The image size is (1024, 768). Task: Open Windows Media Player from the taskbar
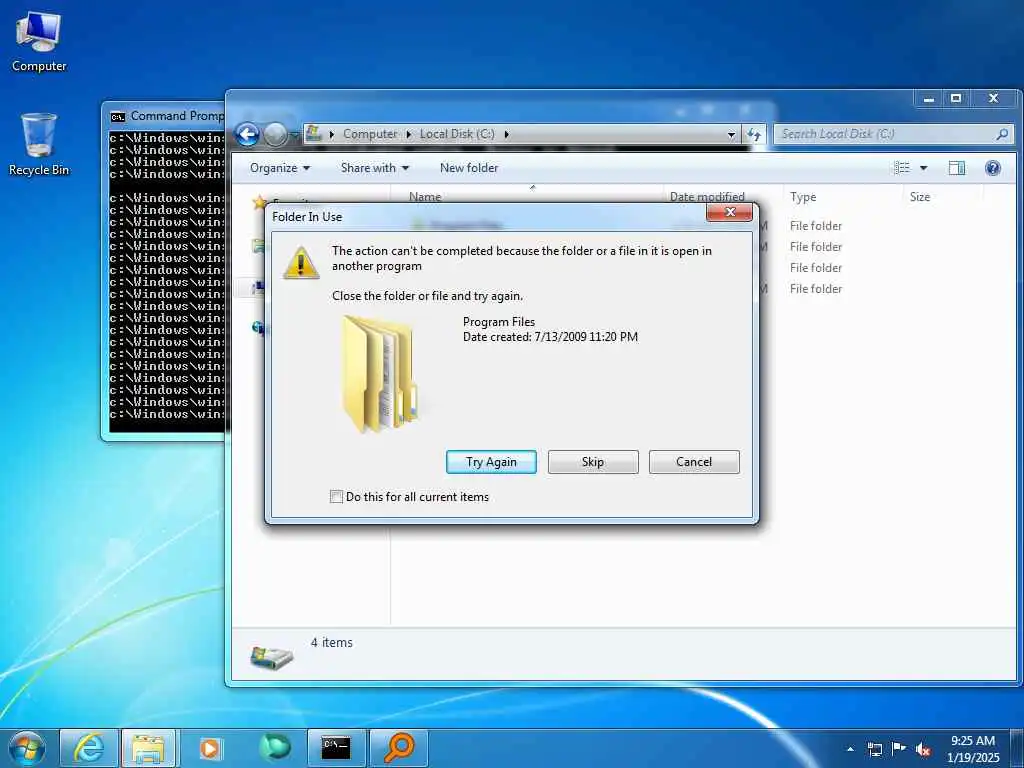click(210, 748)
